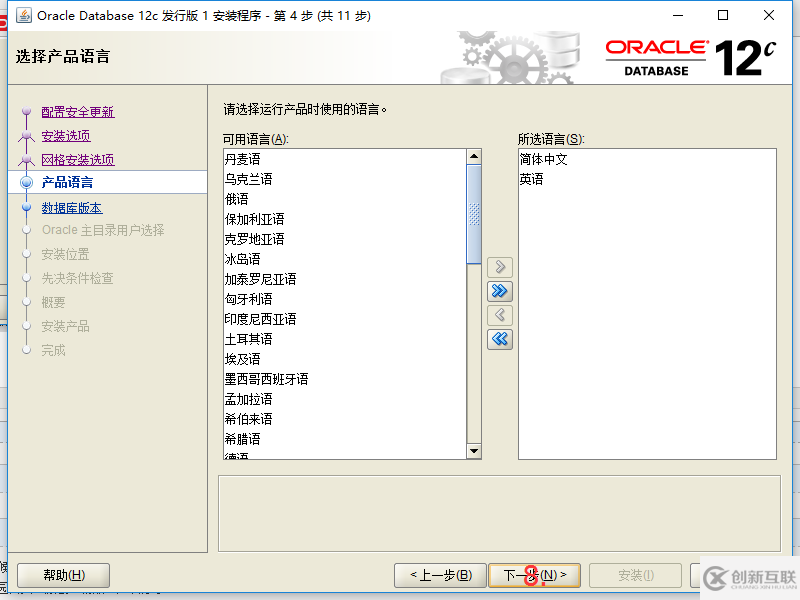Open the 网格安装选项 step link

[78, 160]
